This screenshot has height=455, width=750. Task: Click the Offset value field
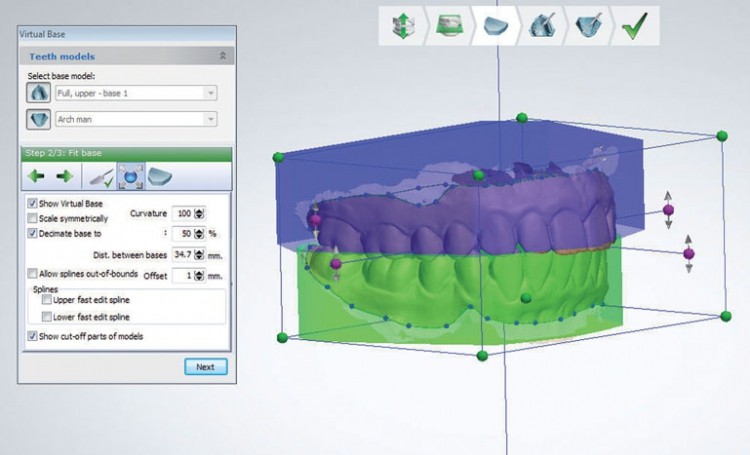183,276
